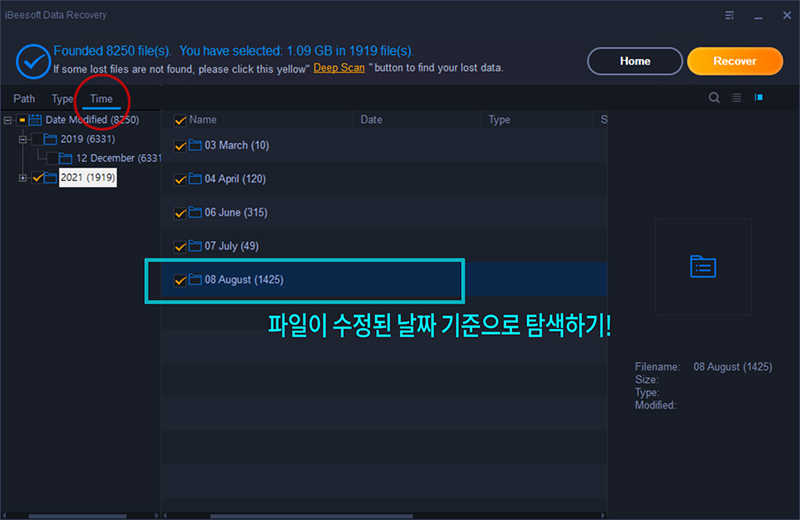The width and height of the screenshot is (800, 520).
Task: Click the 07 July folder icon
Action: click(x=195, y=246)
